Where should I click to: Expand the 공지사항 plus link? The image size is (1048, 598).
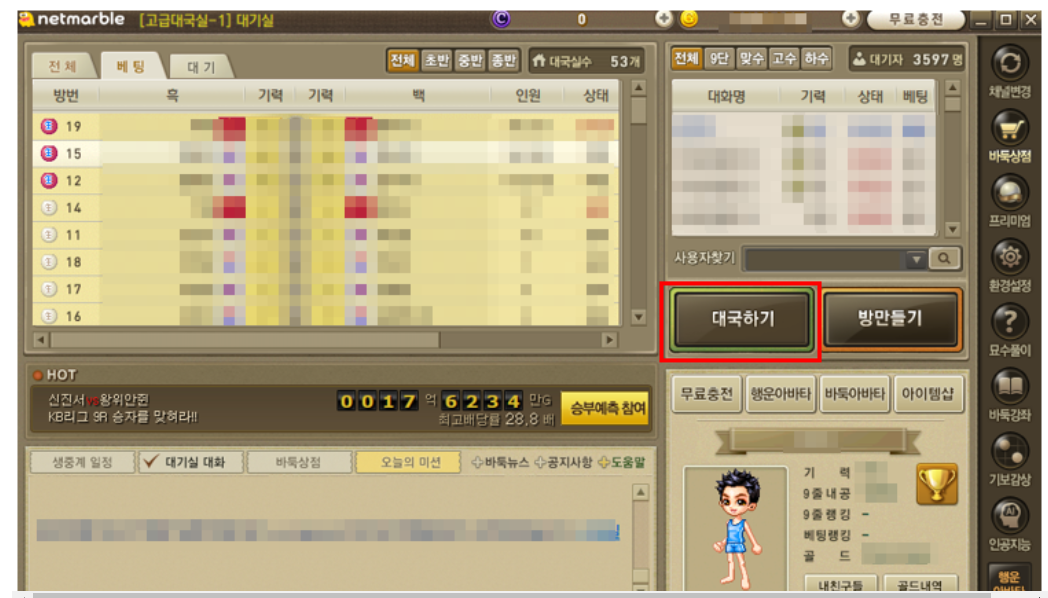[563, 462]
